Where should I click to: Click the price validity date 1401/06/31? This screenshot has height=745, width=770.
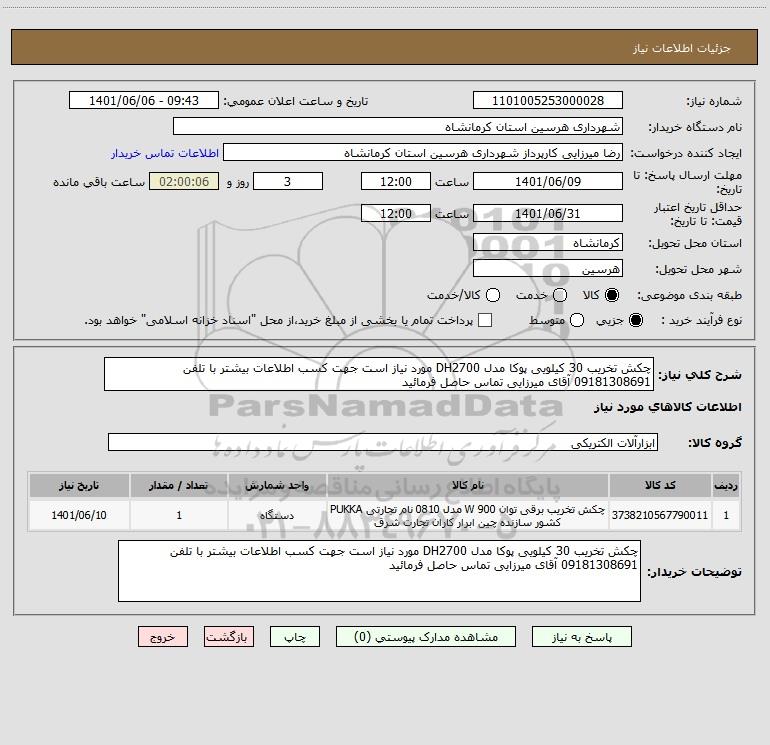(548, 213)
